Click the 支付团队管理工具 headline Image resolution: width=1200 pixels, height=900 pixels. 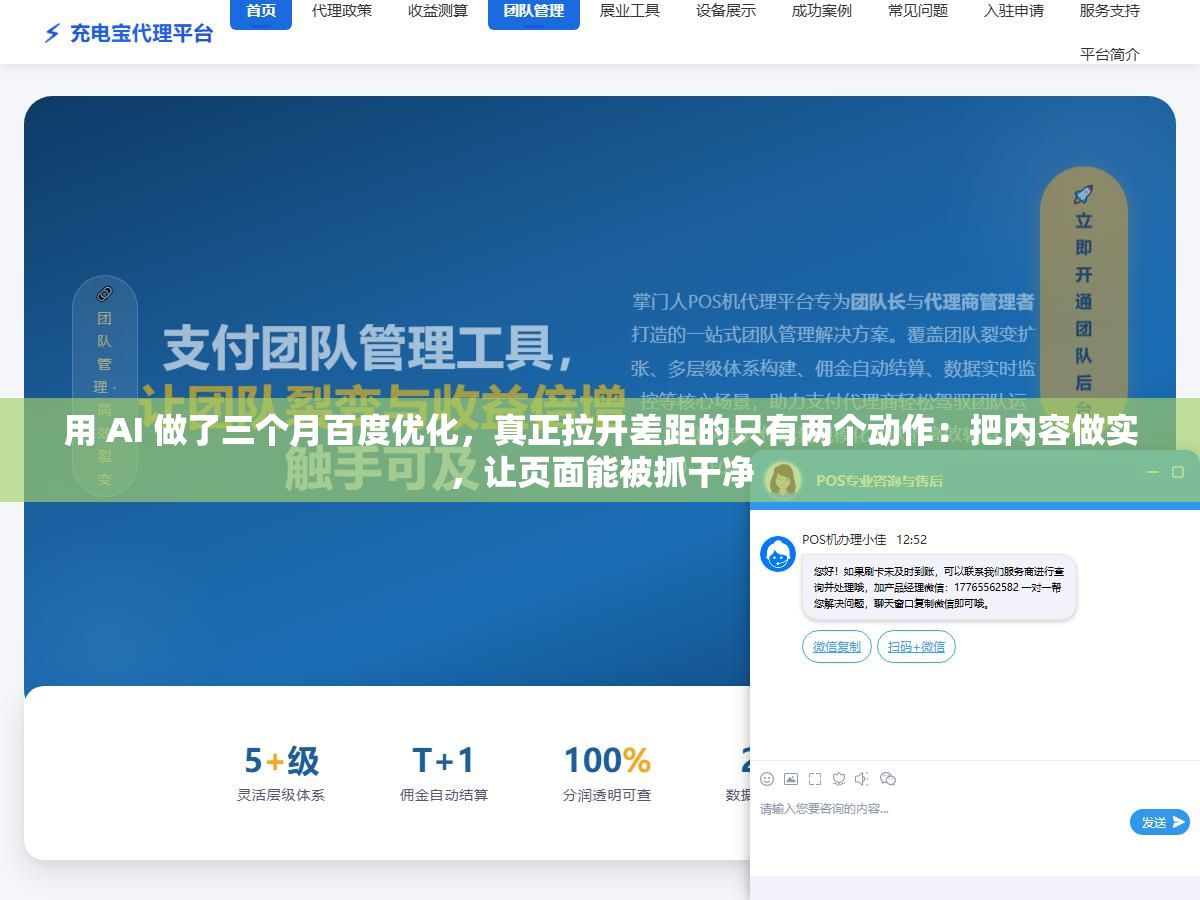pyautogui.click(x=370, y=347)
